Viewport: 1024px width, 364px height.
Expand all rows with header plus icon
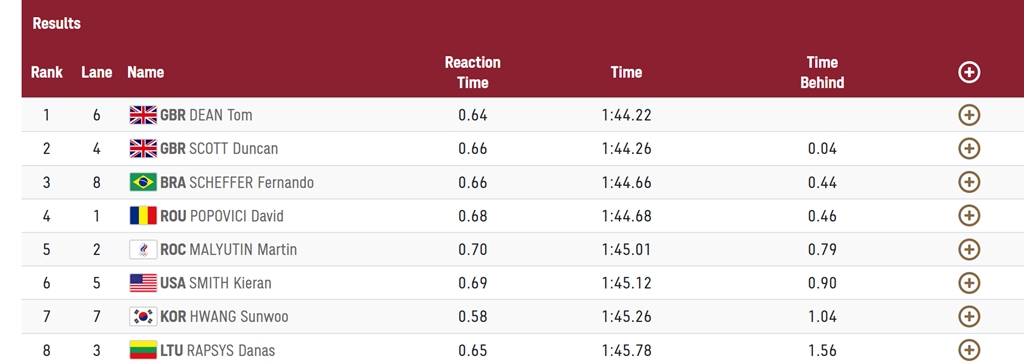[x=968, y=72]
